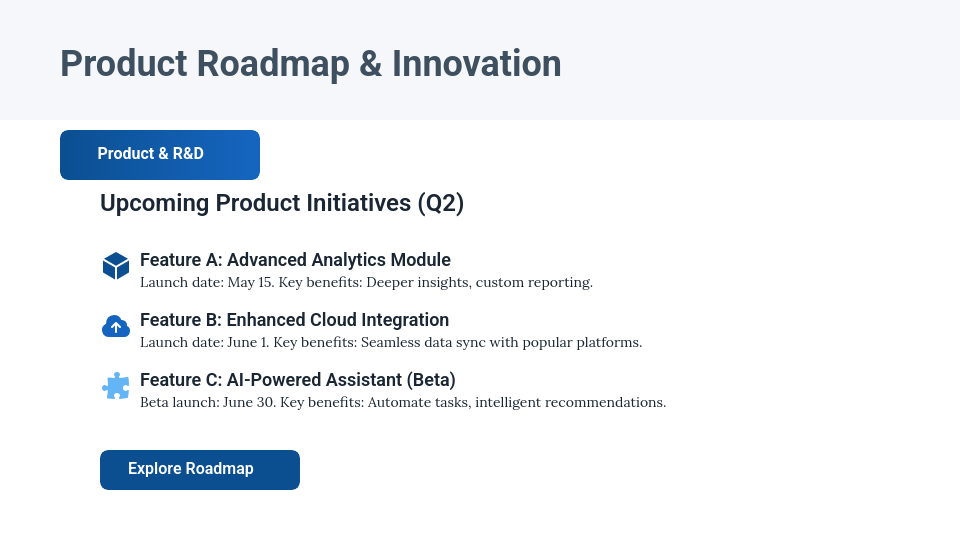Screen dimensions: 960x540
Task: Open Feature A: Advanced Analytics Module title
Action: tap(295, 260)
